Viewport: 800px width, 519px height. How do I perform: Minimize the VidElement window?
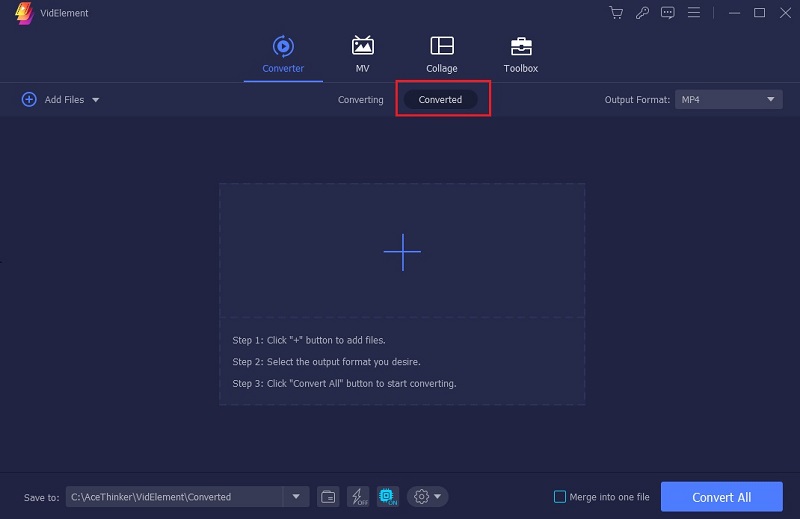[x=734, y=13]
